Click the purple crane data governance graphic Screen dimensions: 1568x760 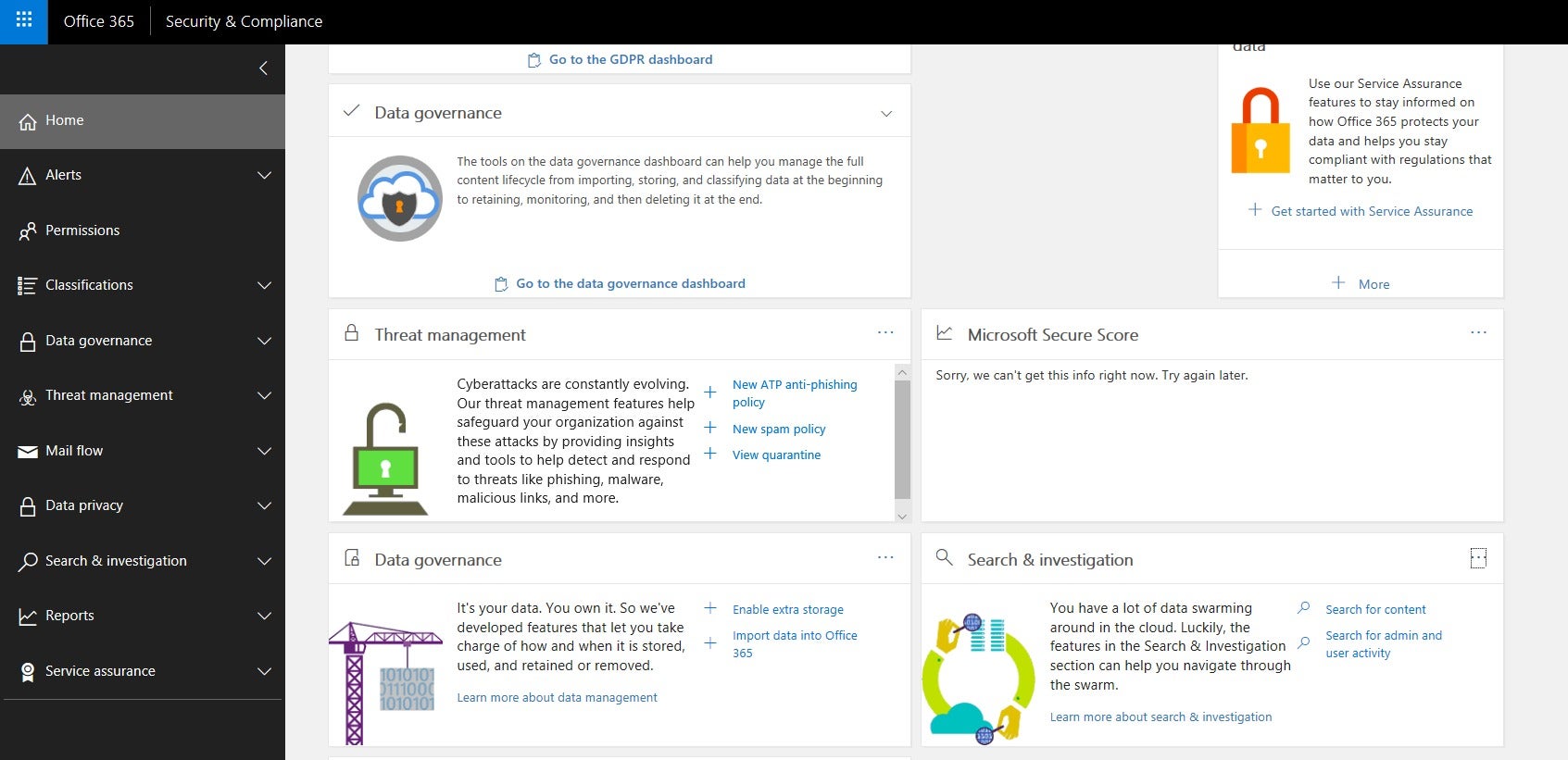(385, 683)
